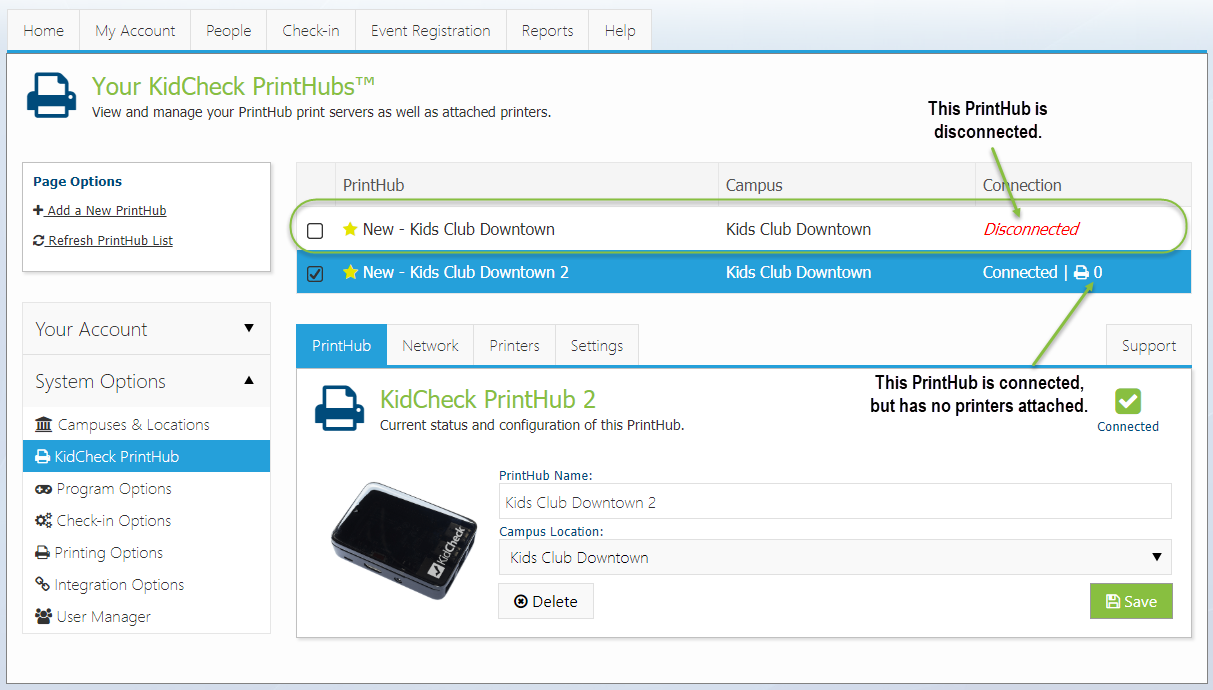Click the KidCheck PrintHub sidebar printer icon
The width and height of the screenshot is (1213, 690).
point(42,457)
